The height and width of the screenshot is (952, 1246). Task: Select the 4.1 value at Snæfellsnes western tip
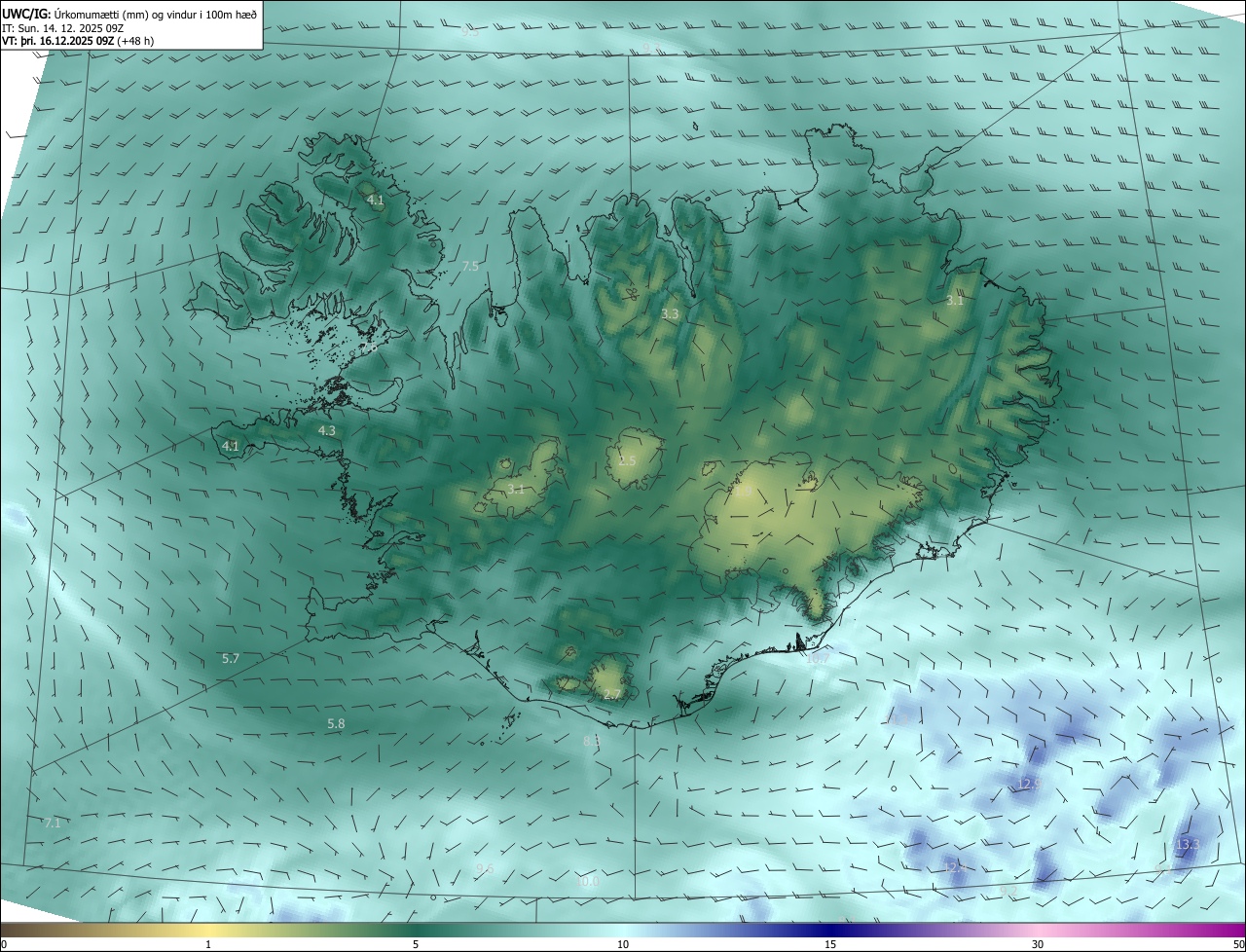click(x=231, y=446)
